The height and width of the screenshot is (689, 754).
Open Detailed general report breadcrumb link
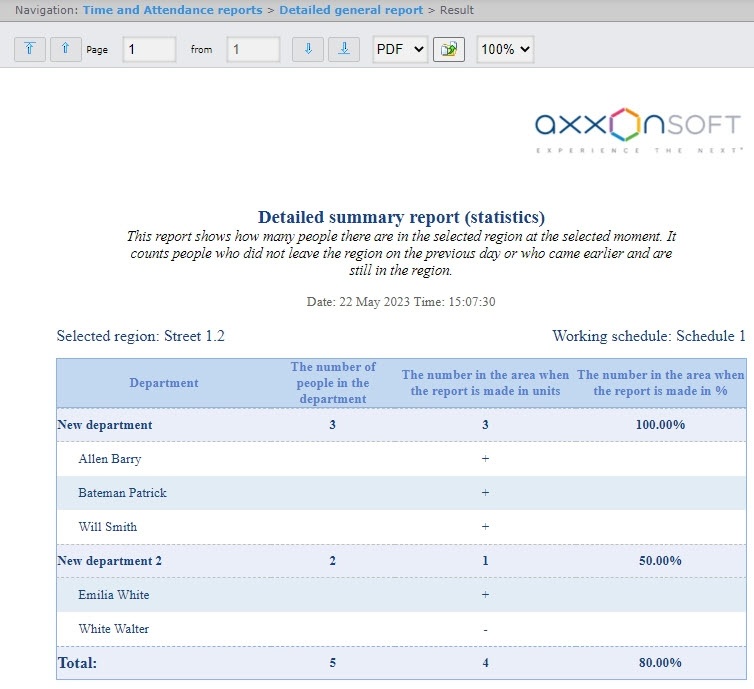[351, 10]
